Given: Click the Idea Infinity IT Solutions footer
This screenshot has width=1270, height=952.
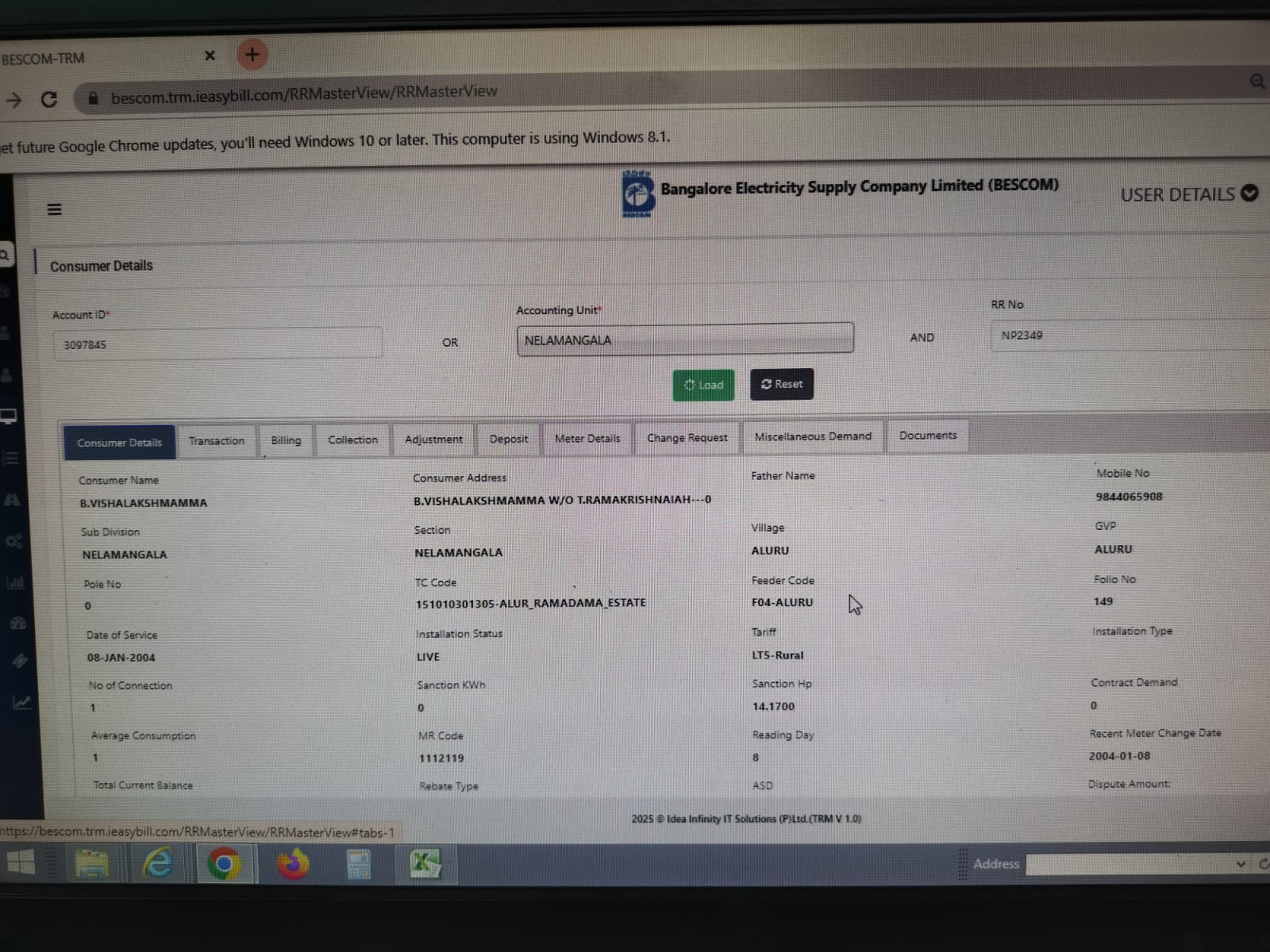Looking at the screenshot, I should click(x=746, y=819).
